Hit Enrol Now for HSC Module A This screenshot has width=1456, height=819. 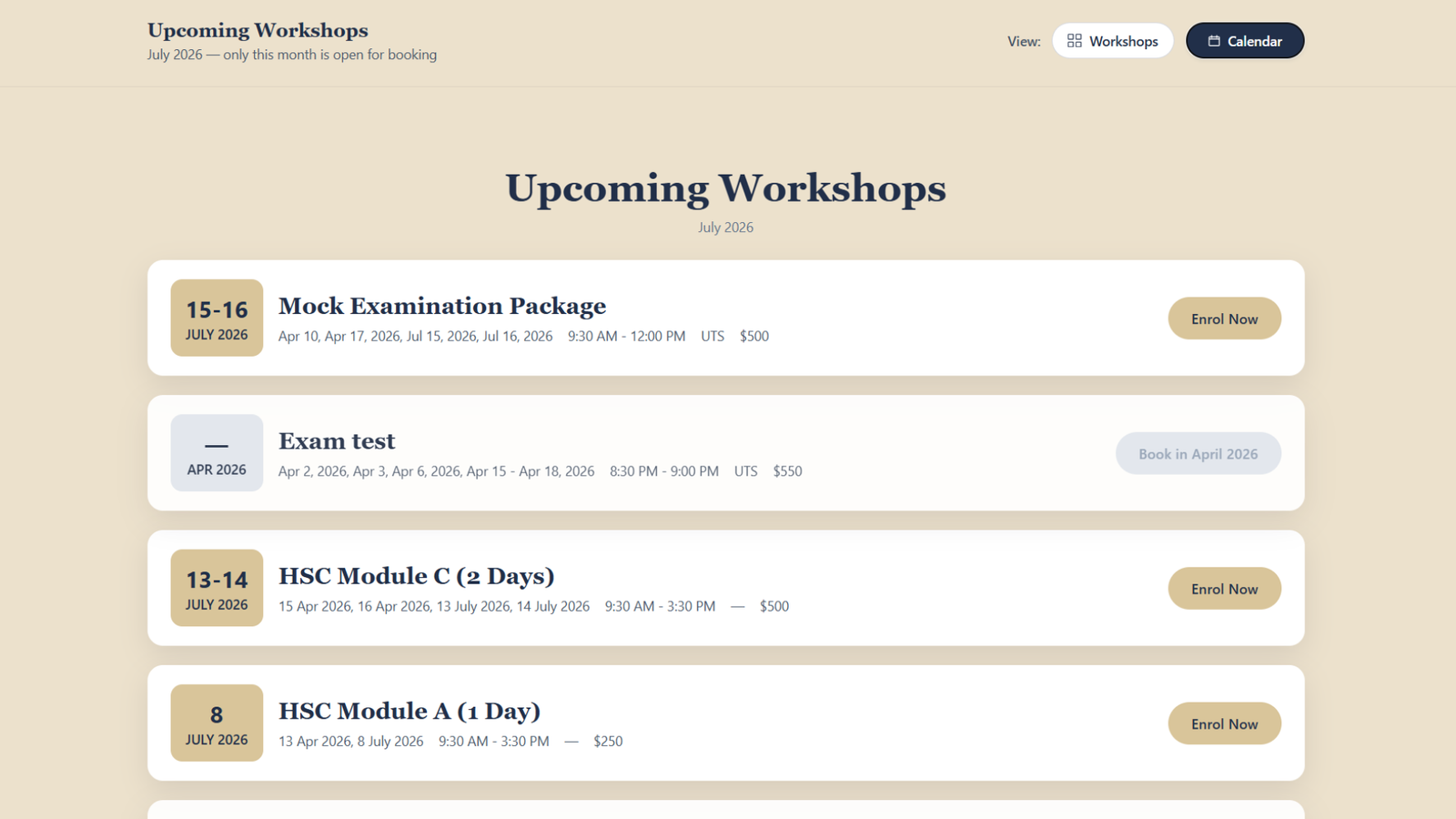(1224, 724)
